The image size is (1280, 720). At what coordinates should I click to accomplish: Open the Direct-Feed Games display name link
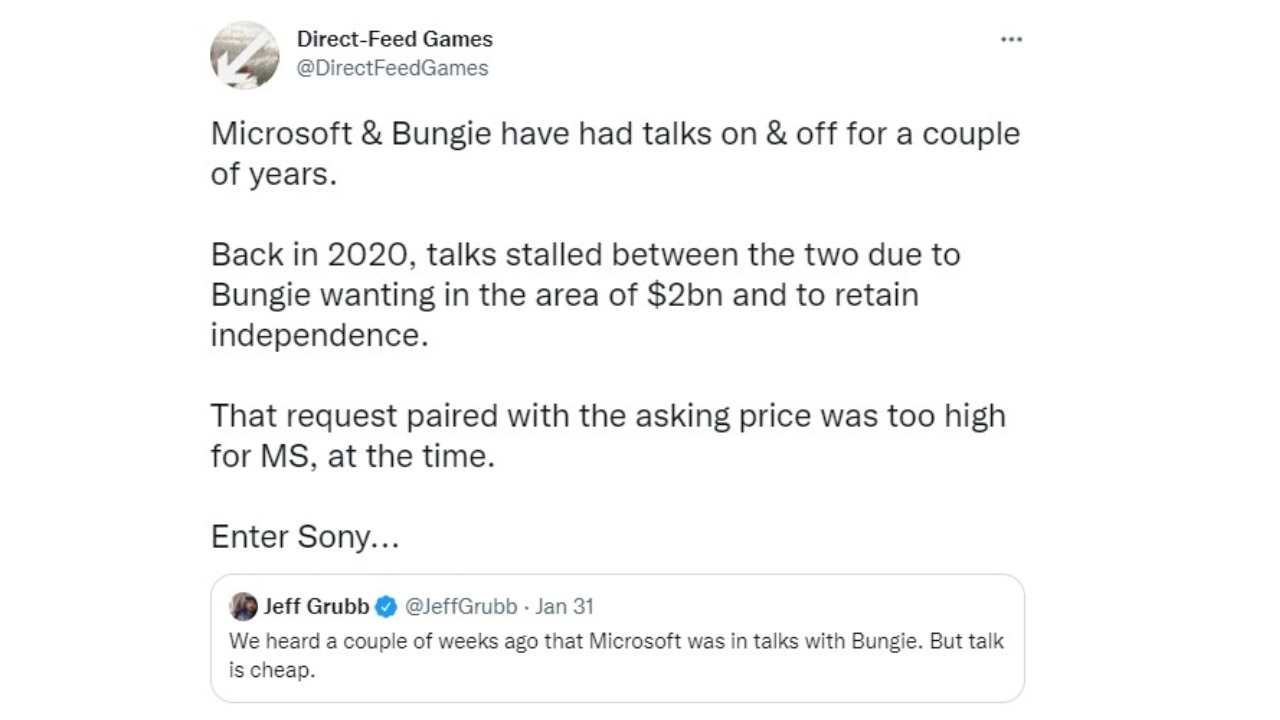click(394, 39)
